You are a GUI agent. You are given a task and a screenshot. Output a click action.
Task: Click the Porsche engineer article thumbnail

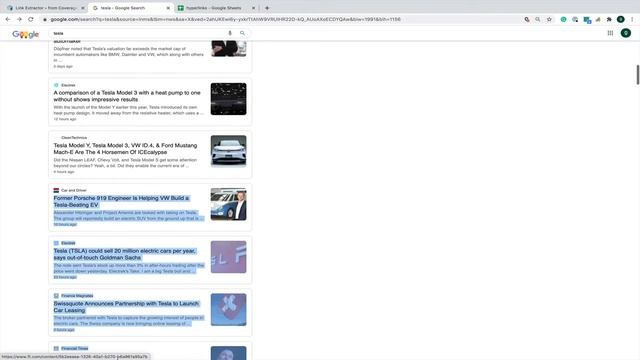(x=229, y=204)
